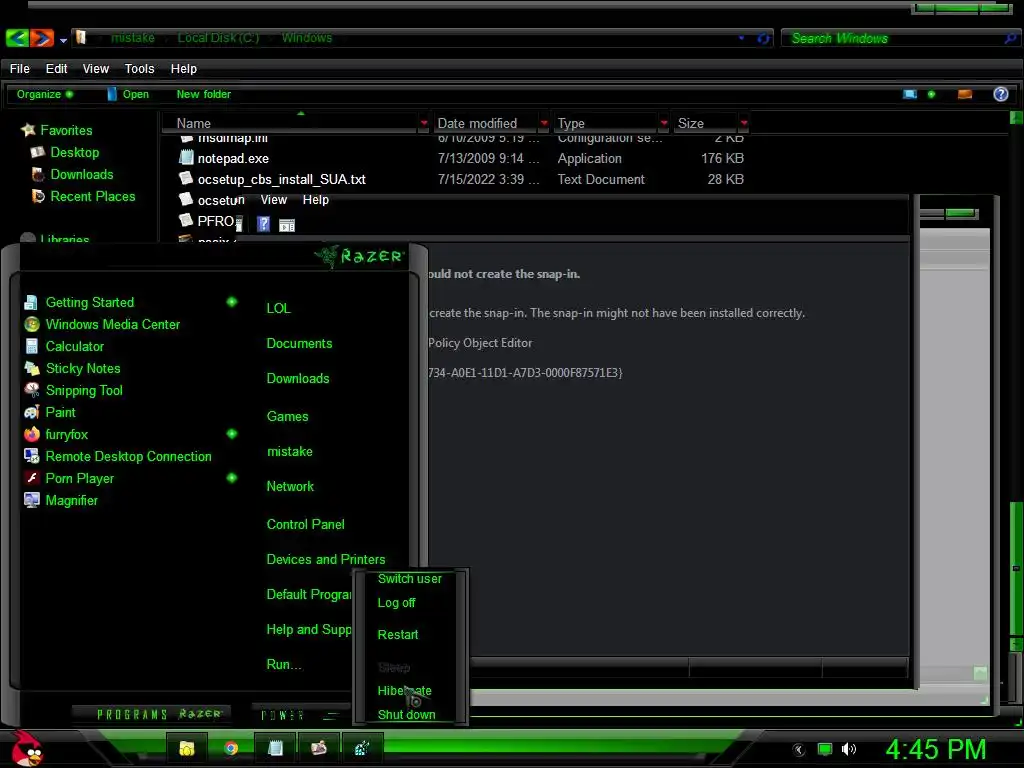The width and height of the screenshot is (1024, 768).
Task: Go forward with the orange arrow
Action: tap(41, 38)
